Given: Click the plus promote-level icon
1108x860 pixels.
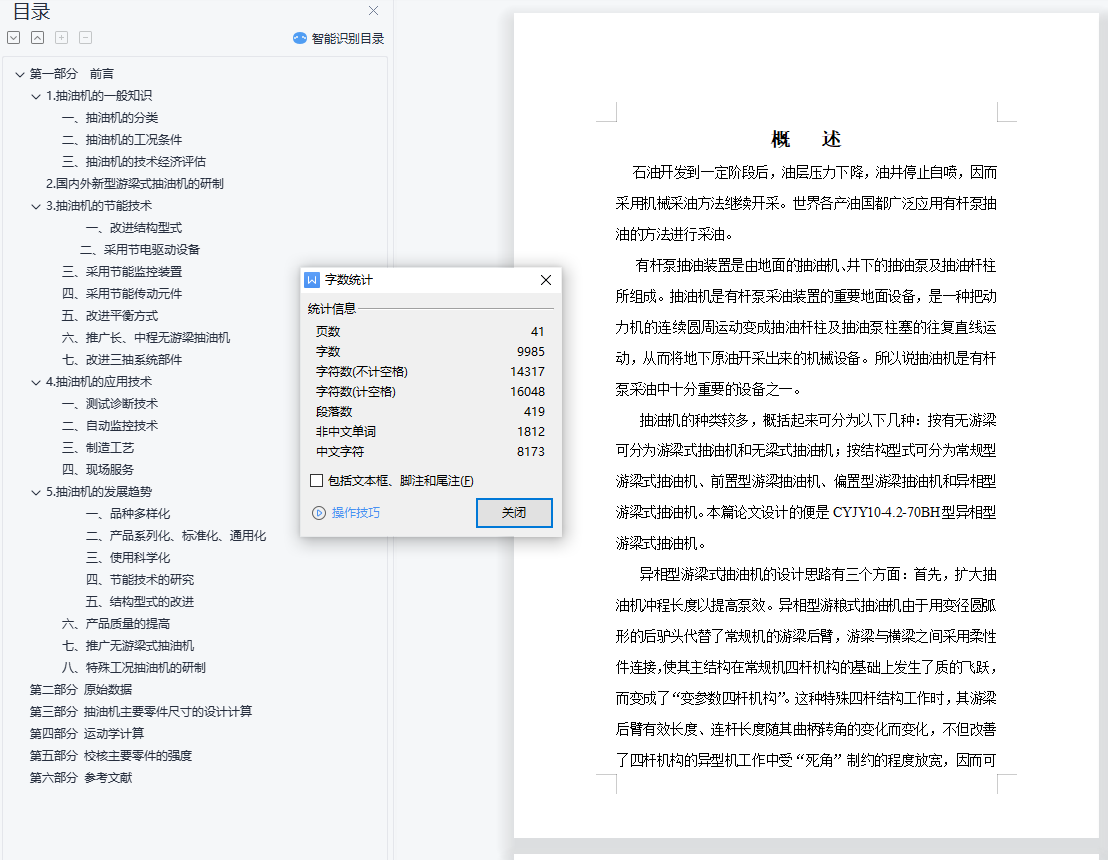Looking at the screenshot, I should (61, 37).
